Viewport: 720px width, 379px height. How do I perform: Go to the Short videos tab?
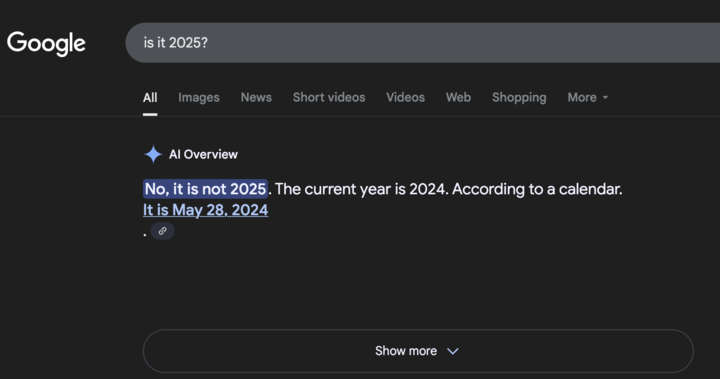click(x=329, y=97)
